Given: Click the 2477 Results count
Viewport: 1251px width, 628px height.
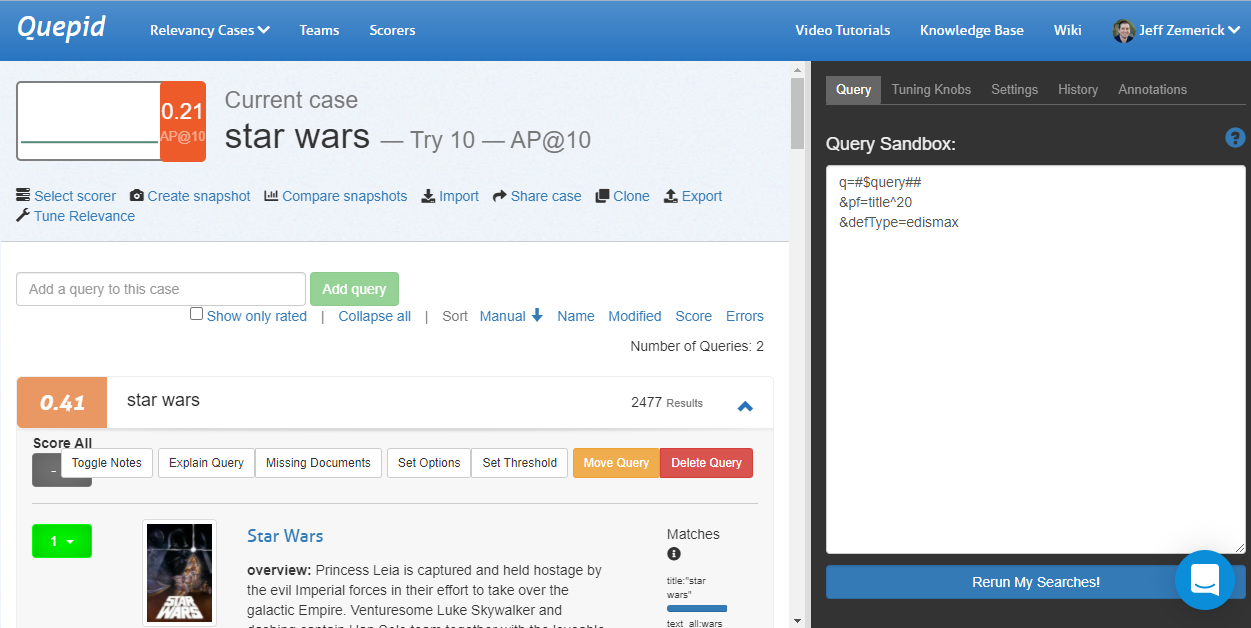Looking at the screenshot, I should tap(667, 402).
